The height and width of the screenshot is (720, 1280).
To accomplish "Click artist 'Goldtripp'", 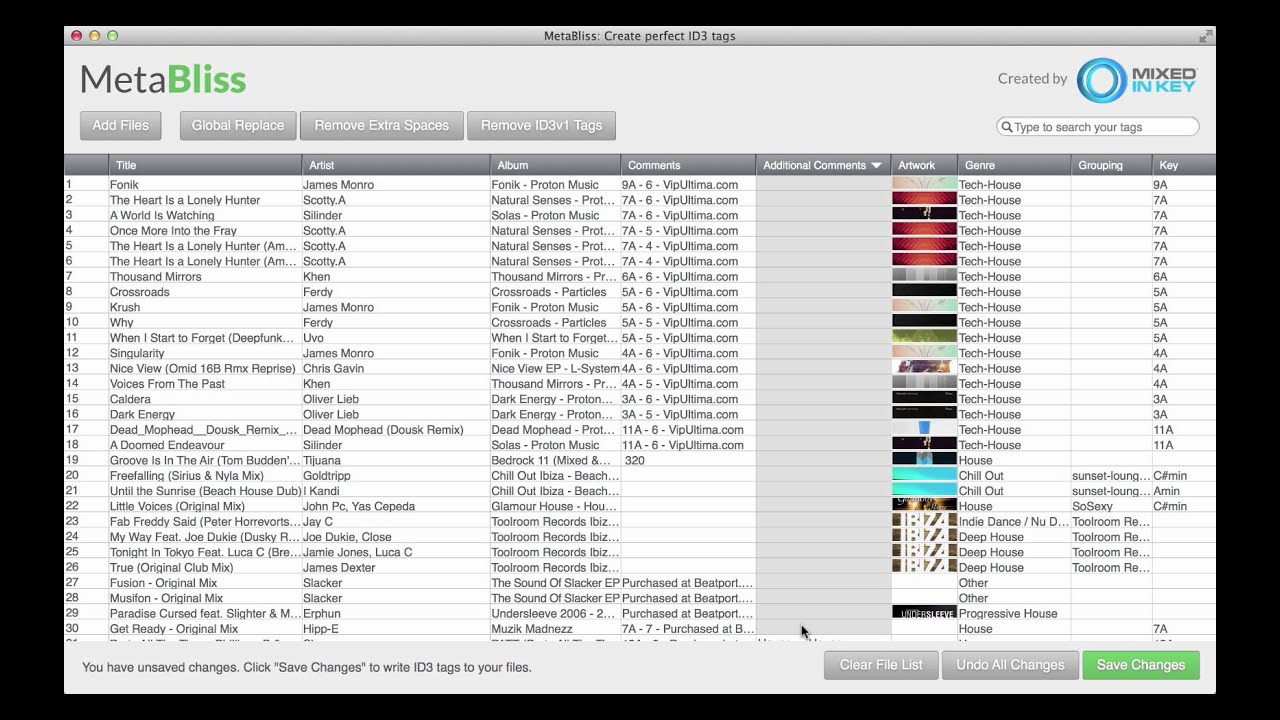I will (327, 476).
